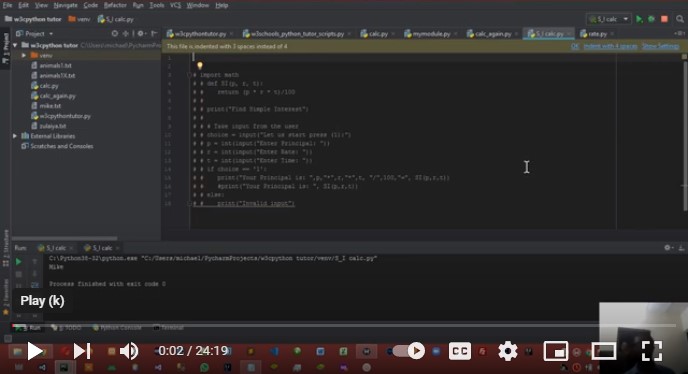The image size is (688, 374).
Task: Toggle theater mode view
Action: (603, 351)
